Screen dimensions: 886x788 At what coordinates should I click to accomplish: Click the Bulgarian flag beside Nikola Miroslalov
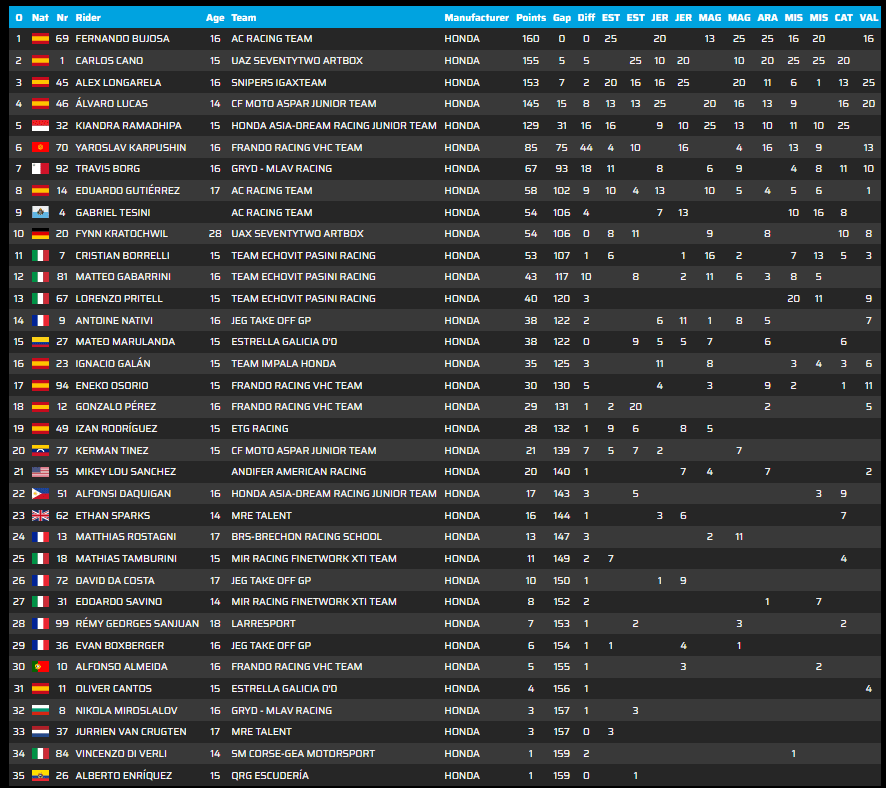click(40, 710)
